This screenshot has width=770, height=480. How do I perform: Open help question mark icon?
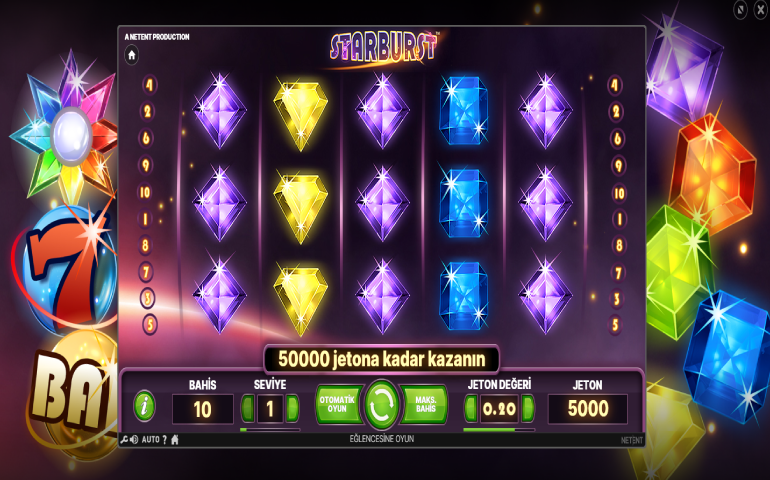[165, 440]
